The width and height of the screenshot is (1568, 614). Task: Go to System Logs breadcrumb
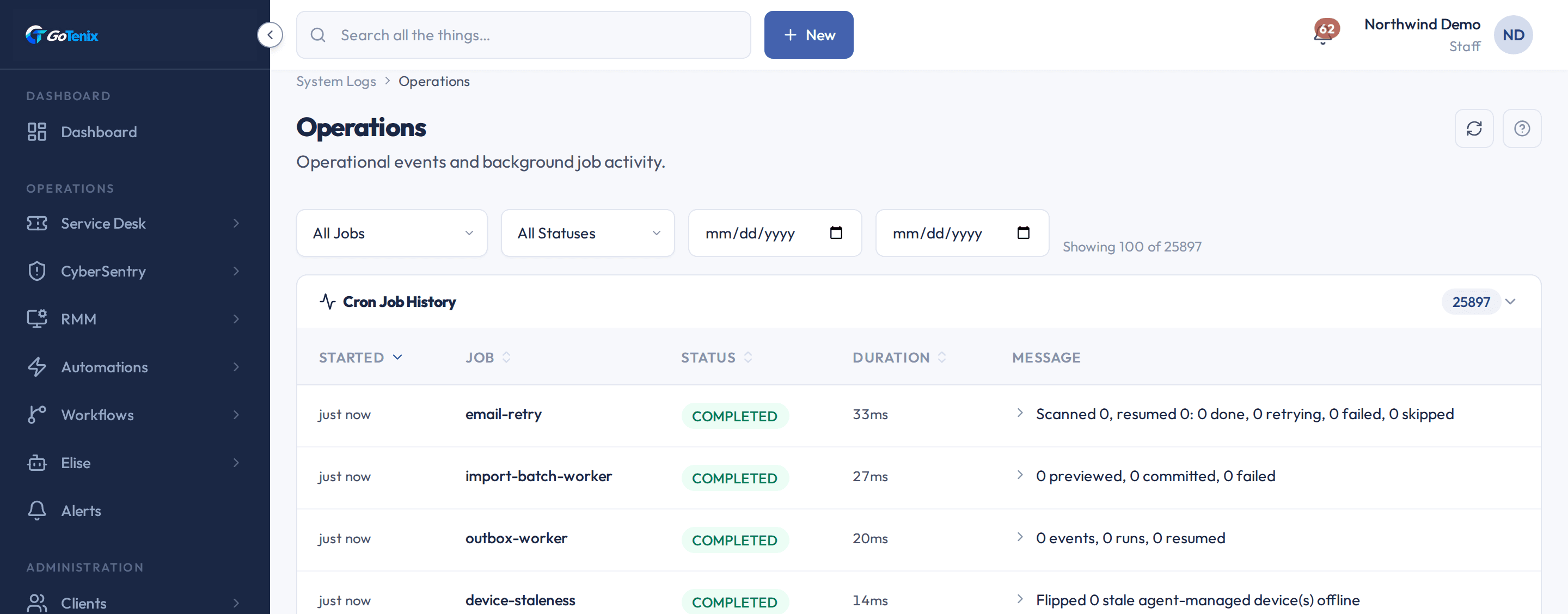(336, 81)
